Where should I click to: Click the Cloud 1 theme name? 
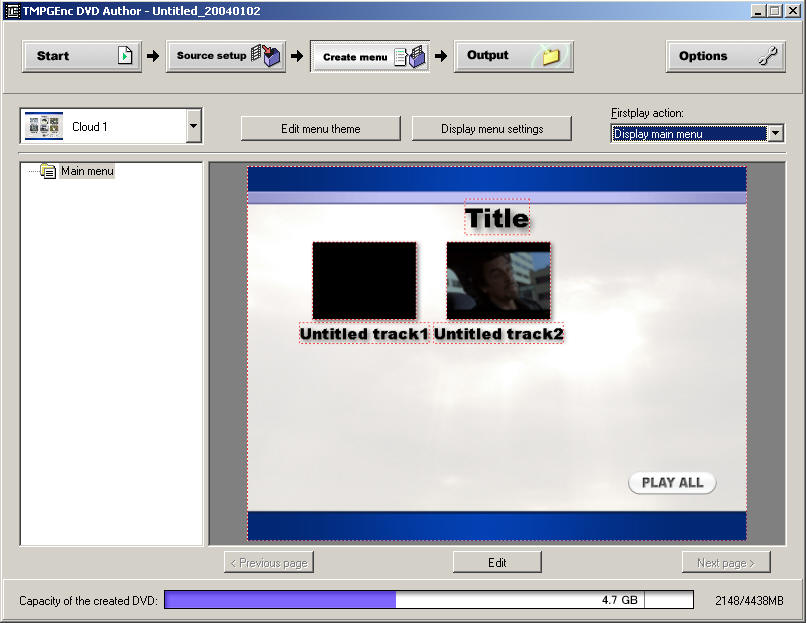(x=90, y=127)
